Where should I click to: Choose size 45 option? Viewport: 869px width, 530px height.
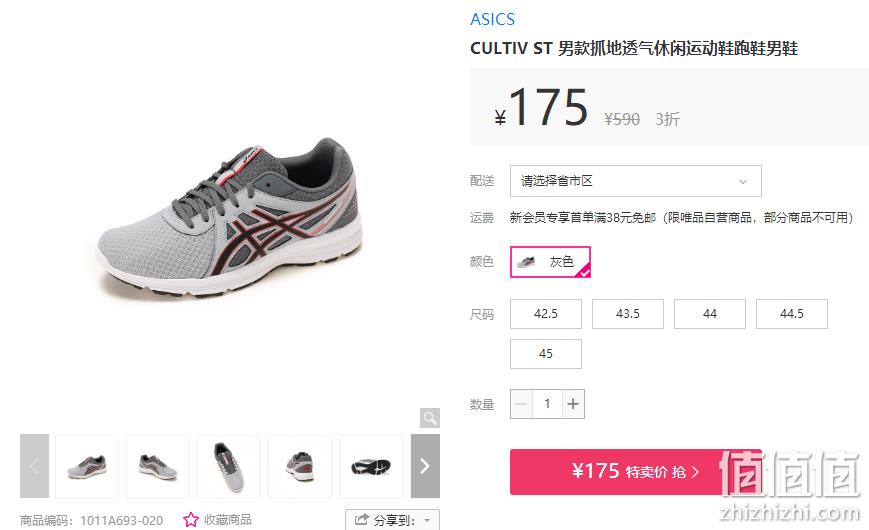[546, 354]
